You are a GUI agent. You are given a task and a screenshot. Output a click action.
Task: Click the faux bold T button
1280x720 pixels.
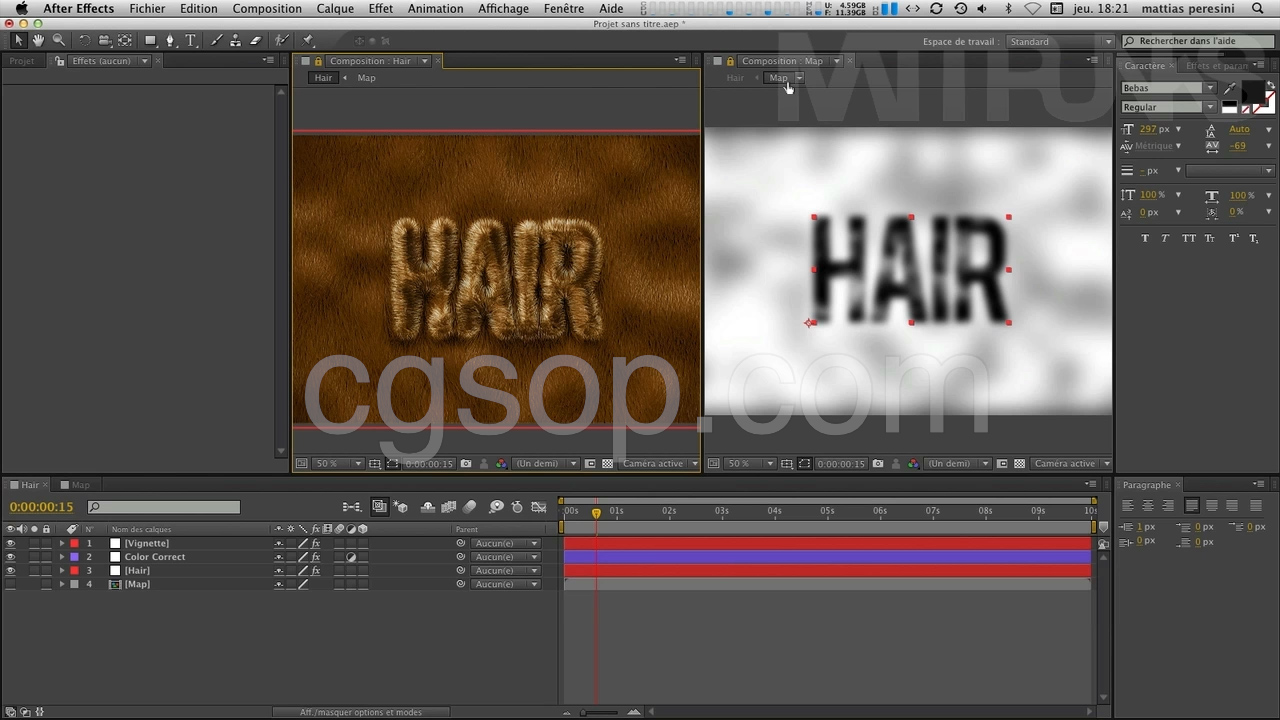coord(1145,238)
